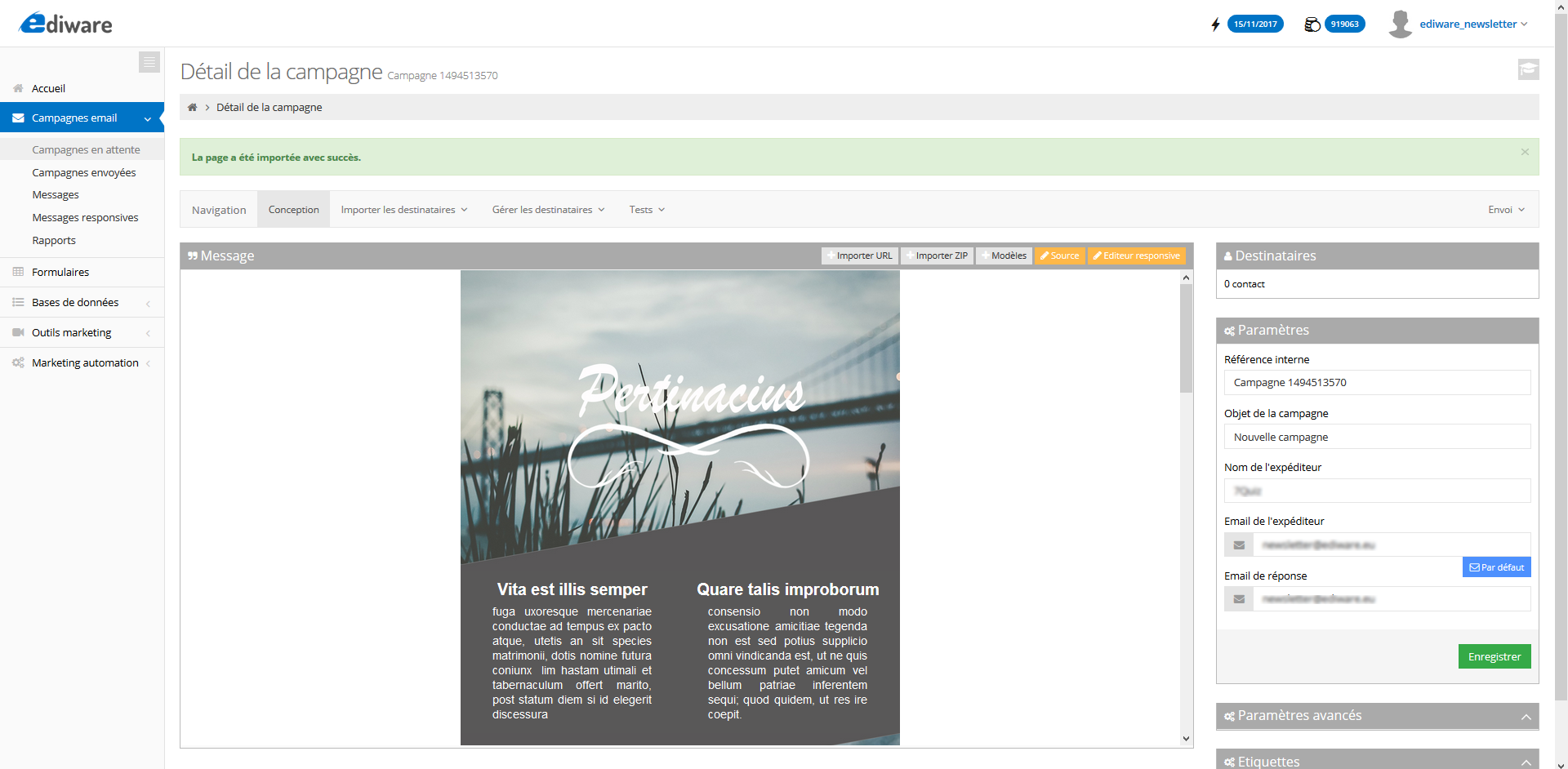Go to Accueil
Screen dimensions: 1568x769
(x=48, y=88)
